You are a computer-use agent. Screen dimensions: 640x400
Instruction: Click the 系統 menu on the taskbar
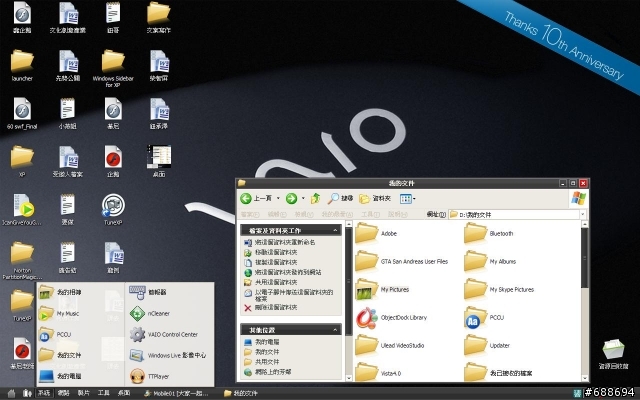pos(44,393)
